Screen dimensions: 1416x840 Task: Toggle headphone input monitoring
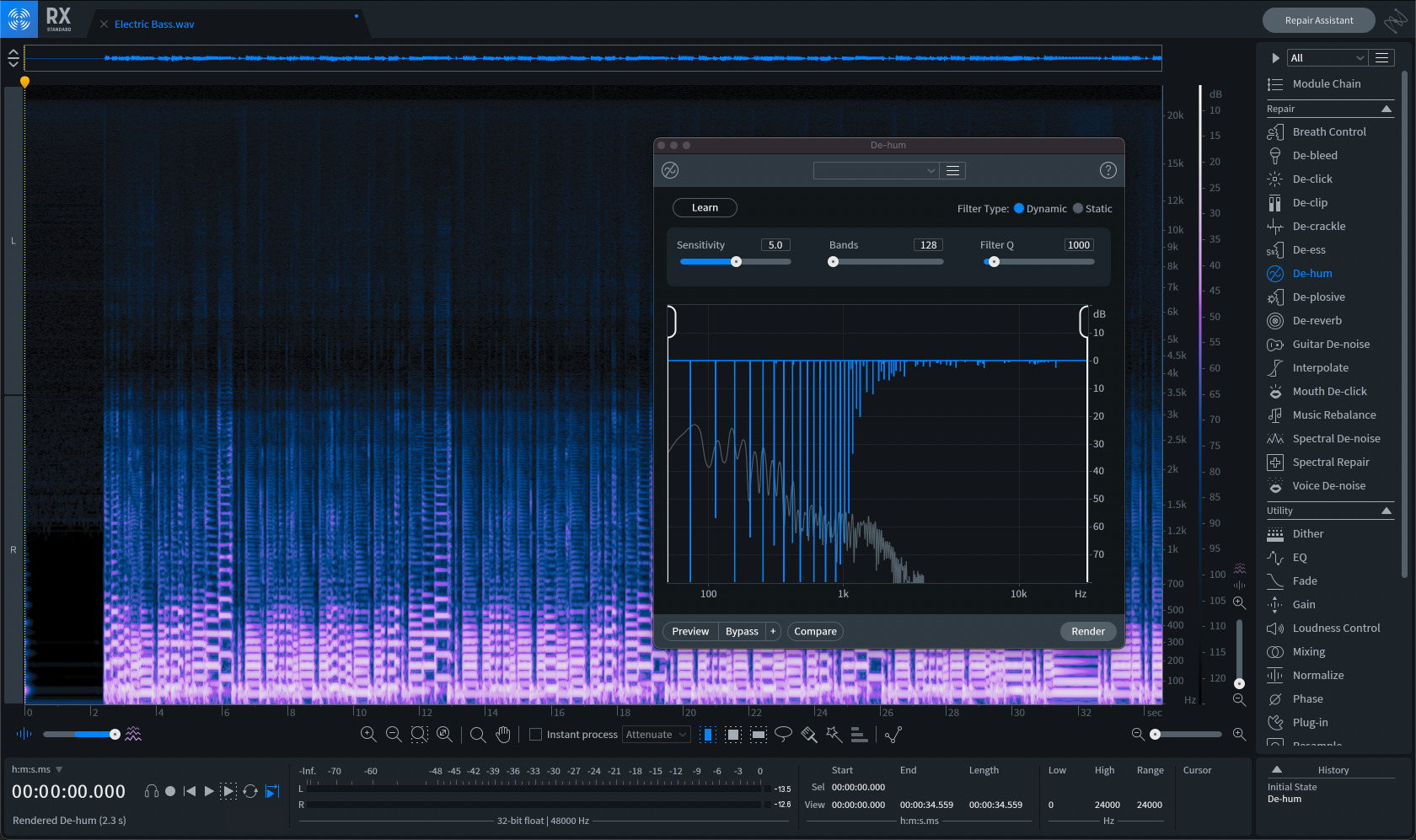pyautogui.click(x=152, y=791)
